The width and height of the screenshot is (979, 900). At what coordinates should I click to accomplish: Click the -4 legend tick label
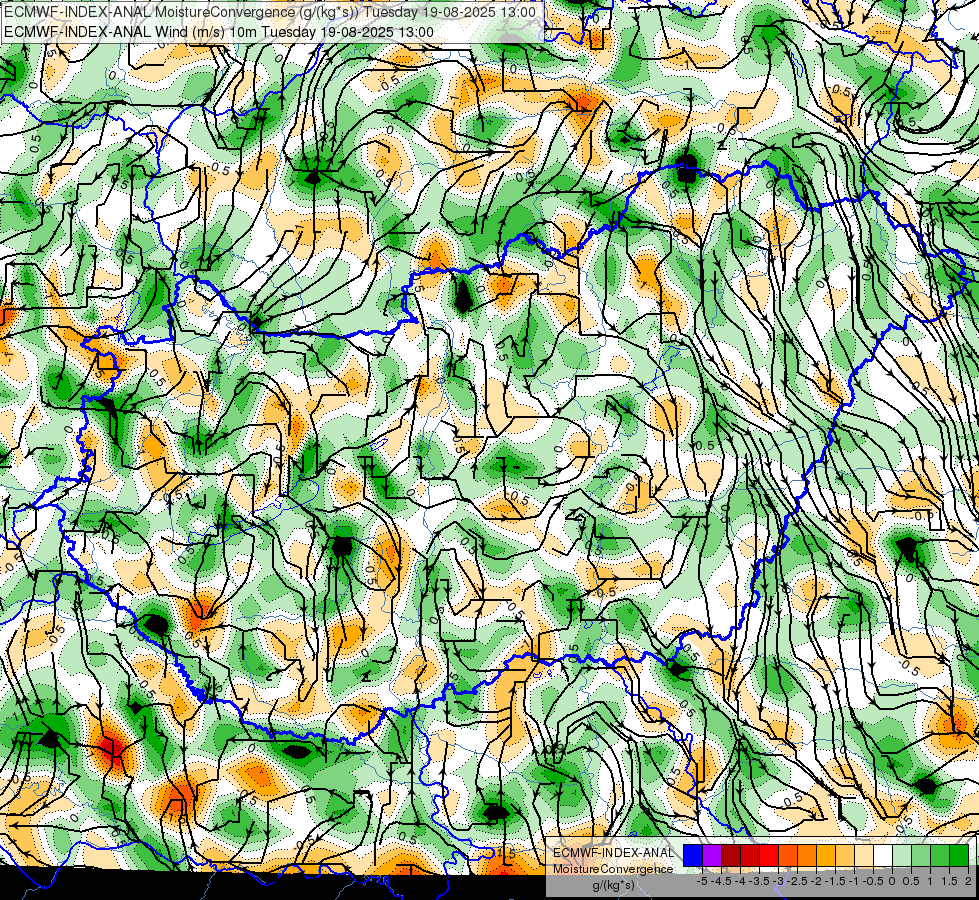740,881
